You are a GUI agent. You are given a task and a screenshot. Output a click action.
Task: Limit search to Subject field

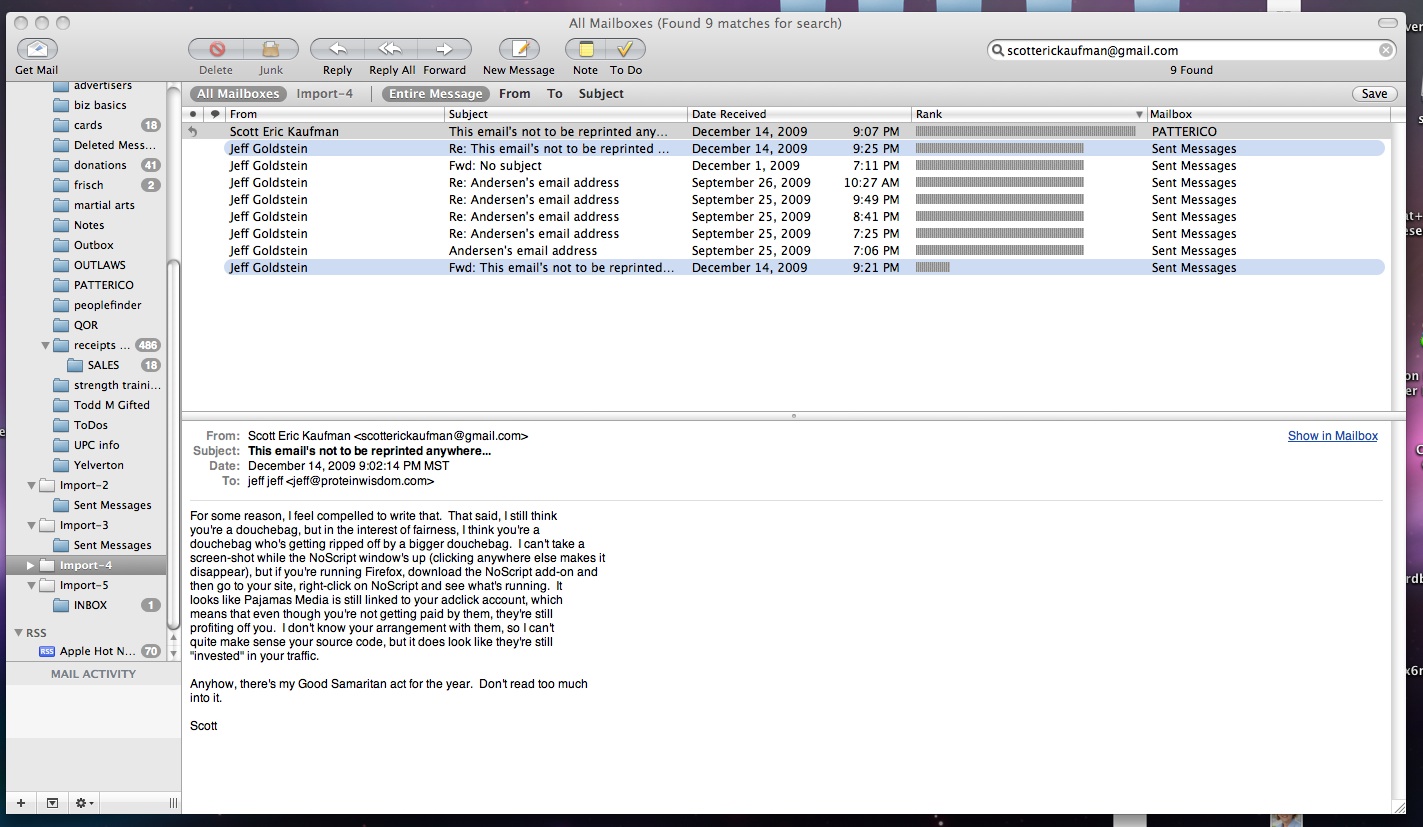[x=601, y=94]
